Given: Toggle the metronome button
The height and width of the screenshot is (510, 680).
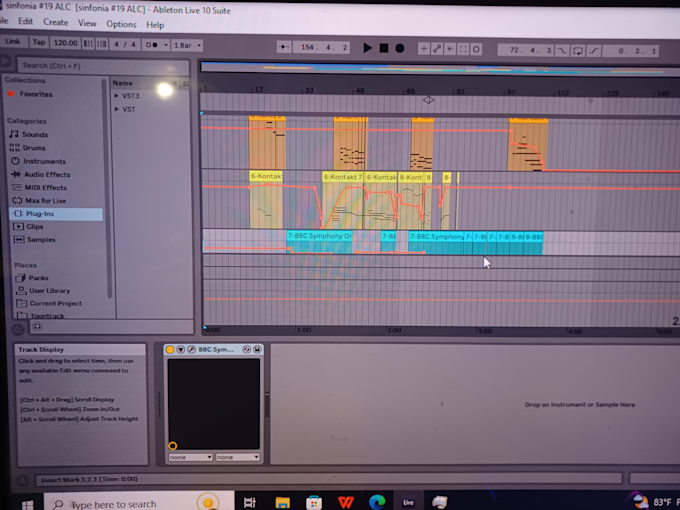Looking at the screenshot, I should pyautogui.click(x=151, y=45).
